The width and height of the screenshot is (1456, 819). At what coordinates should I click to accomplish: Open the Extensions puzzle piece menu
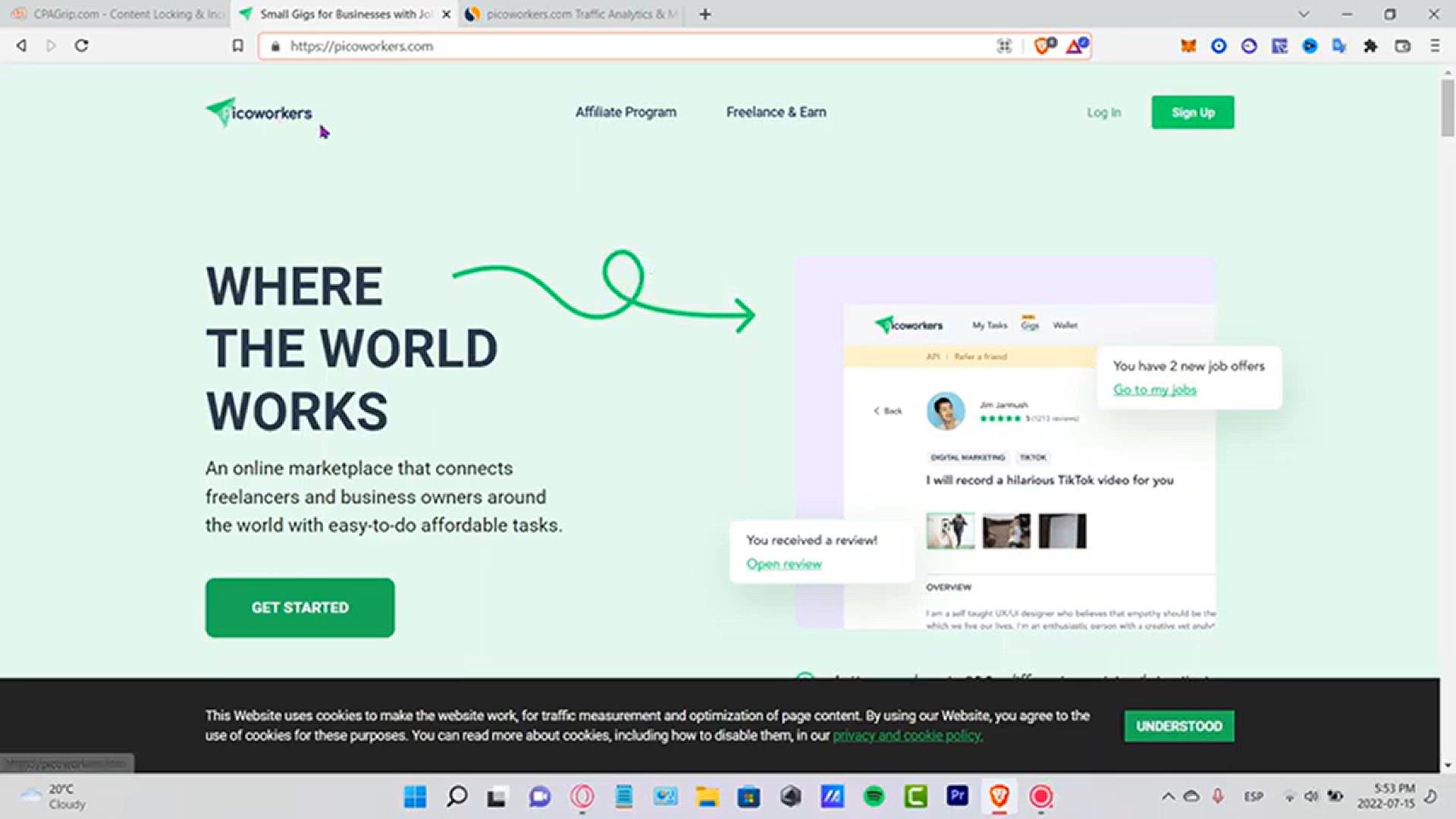1370,46
